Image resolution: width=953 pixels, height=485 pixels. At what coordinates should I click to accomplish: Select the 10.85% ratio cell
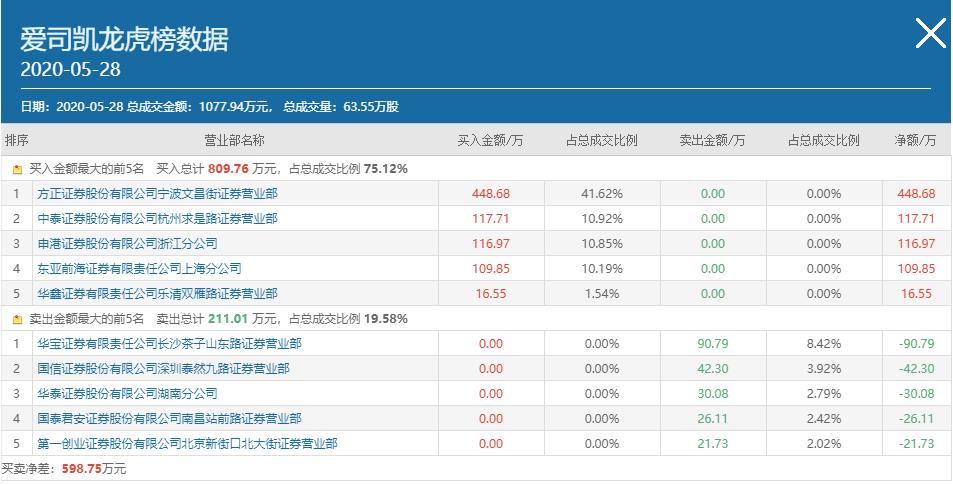(x=602, y=244)
